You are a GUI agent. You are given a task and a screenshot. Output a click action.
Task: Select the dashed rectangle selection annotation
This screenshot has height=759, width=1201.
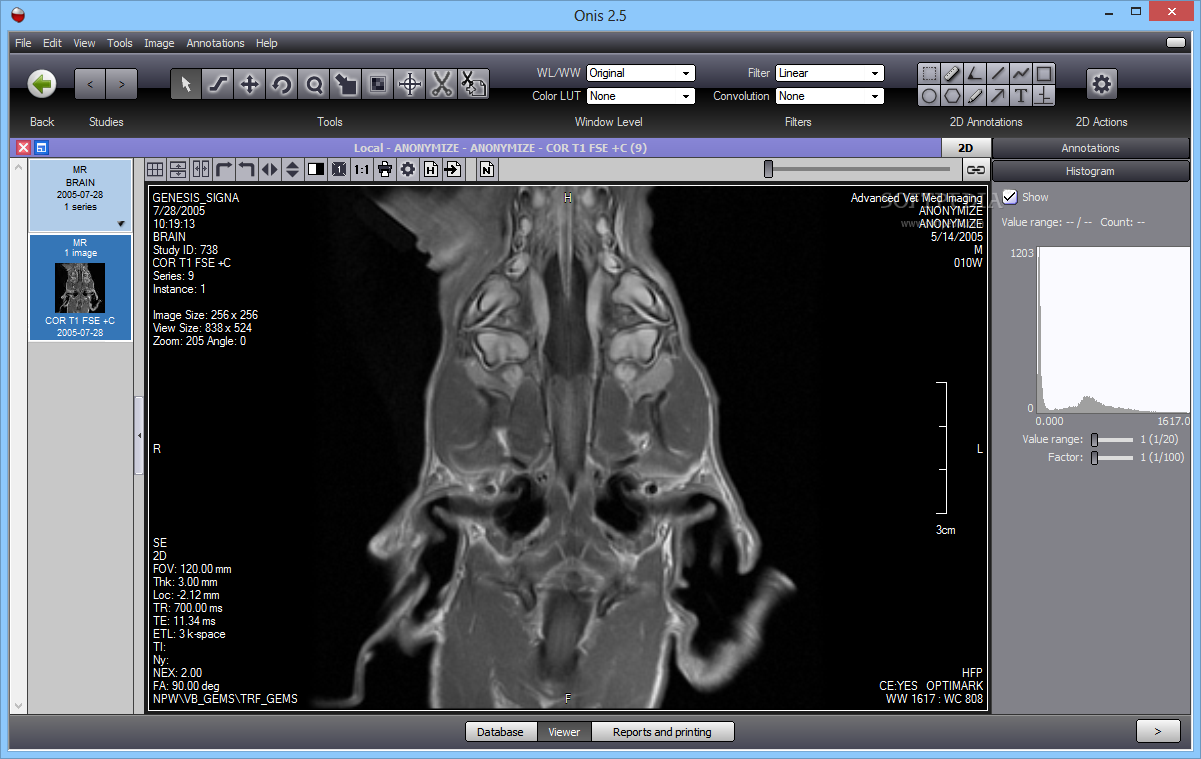929,73
